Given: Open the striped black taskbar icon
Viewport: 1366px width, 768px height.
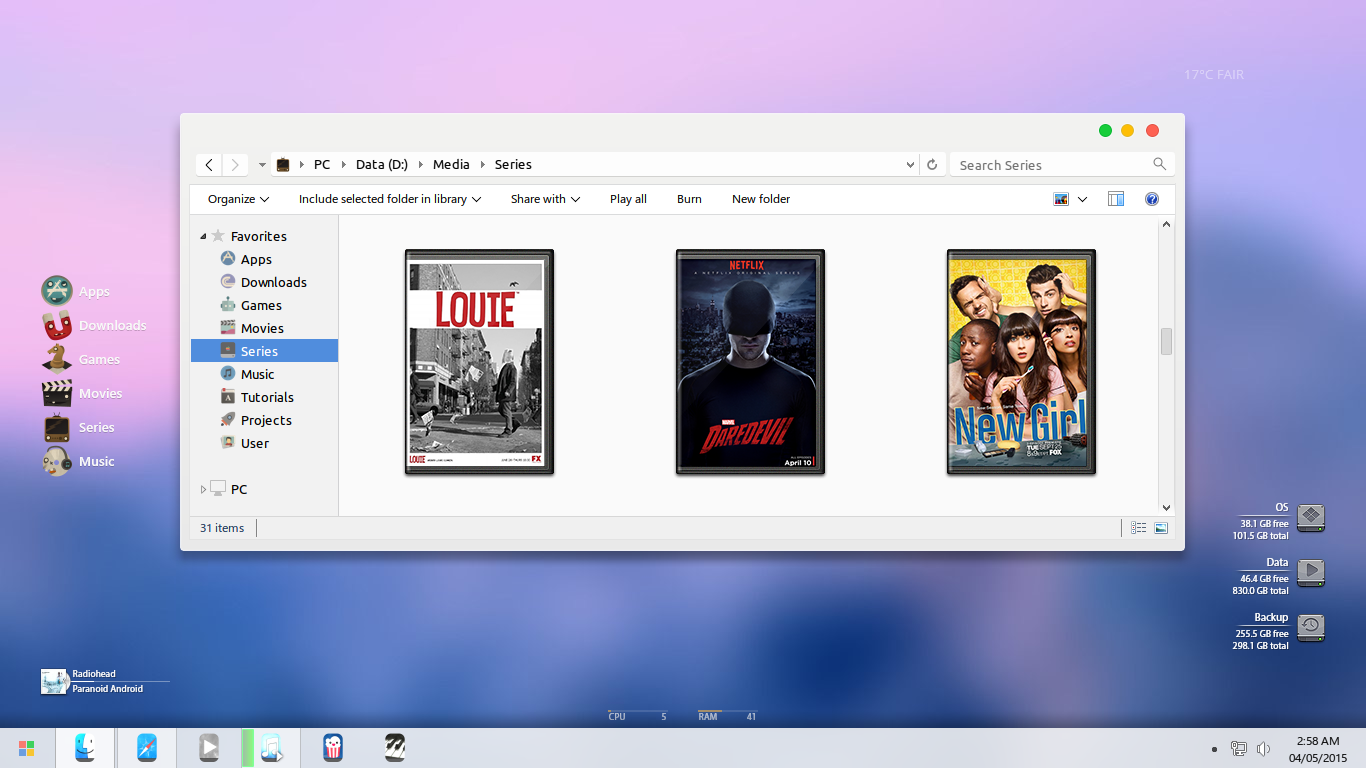Looking at the screenshot, I should click(x=395, y=747).
